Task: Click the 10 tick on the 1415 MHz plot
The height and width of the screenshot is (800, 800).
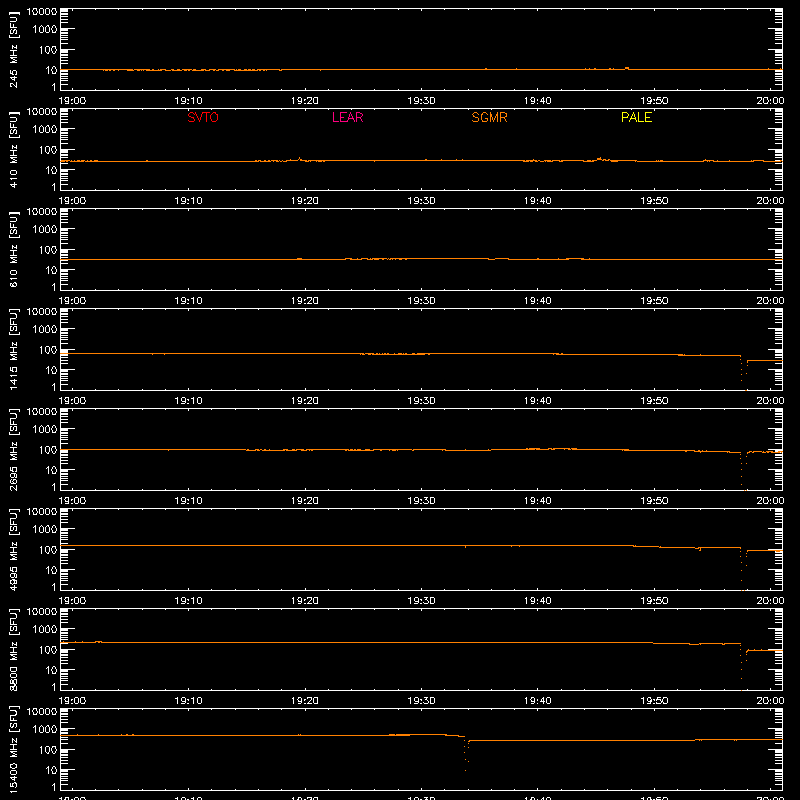Action: click(x=51, y=370)
